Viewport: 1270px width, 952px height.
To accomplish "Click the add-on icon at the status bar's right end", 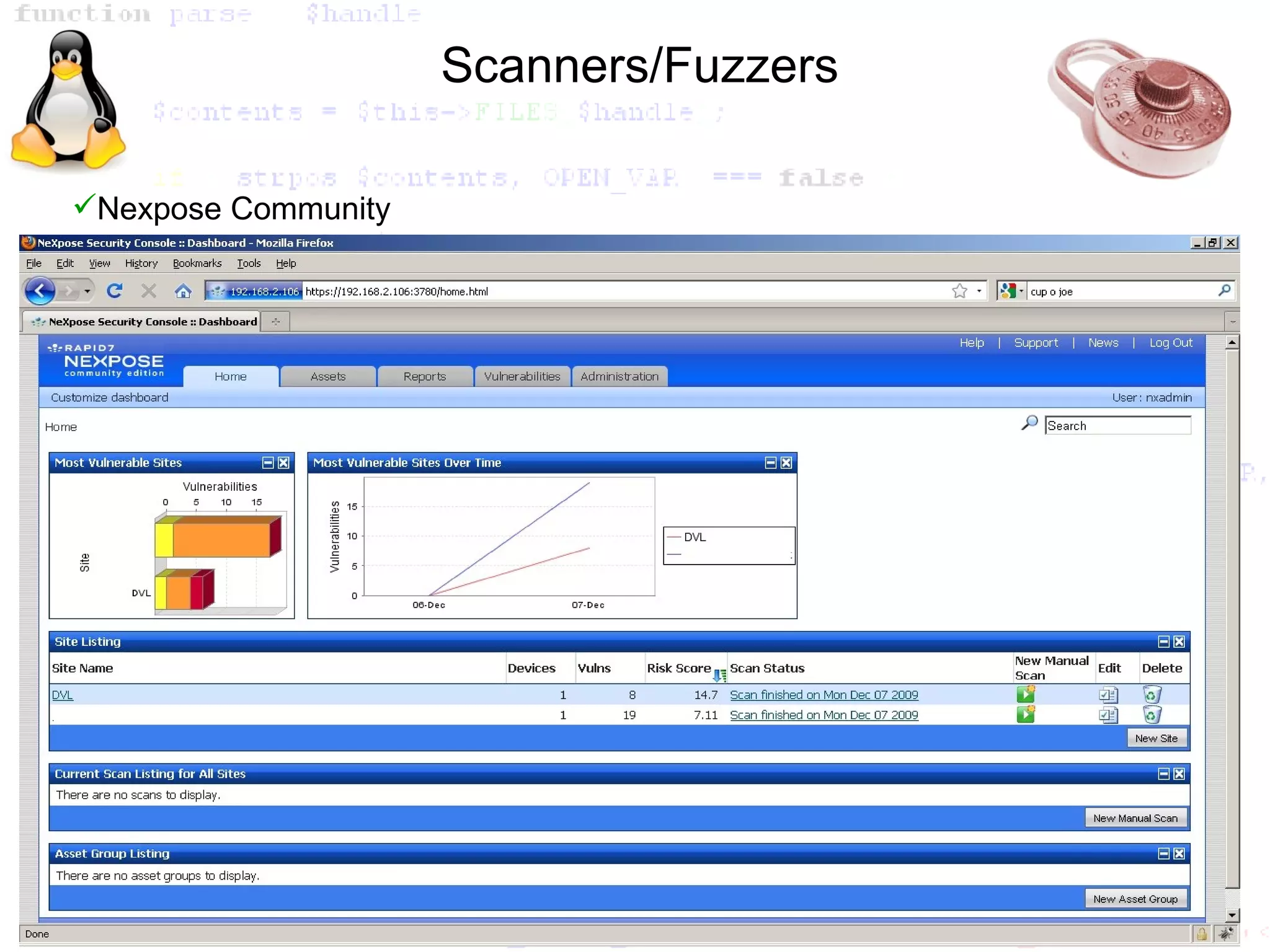I will click(x=1225, y=933).
